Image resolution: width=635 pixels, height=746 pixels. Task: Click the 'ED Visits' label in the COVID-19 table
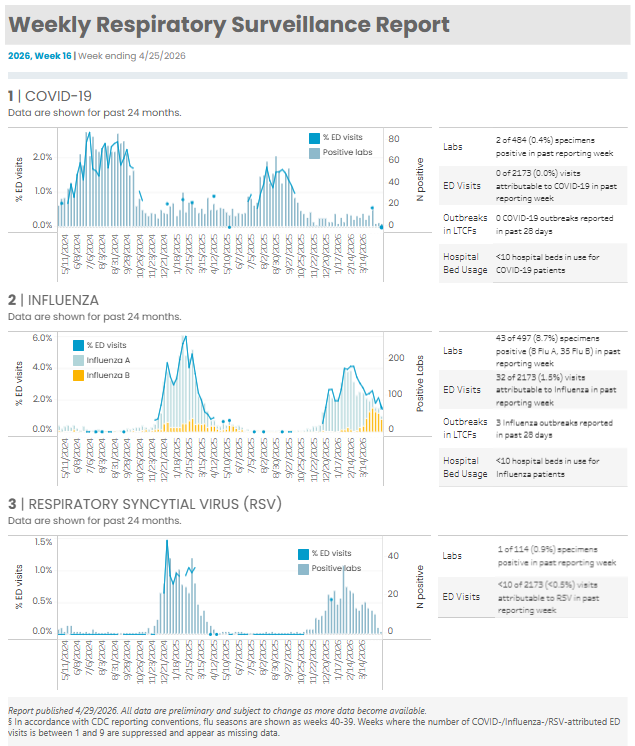point(462,186)
